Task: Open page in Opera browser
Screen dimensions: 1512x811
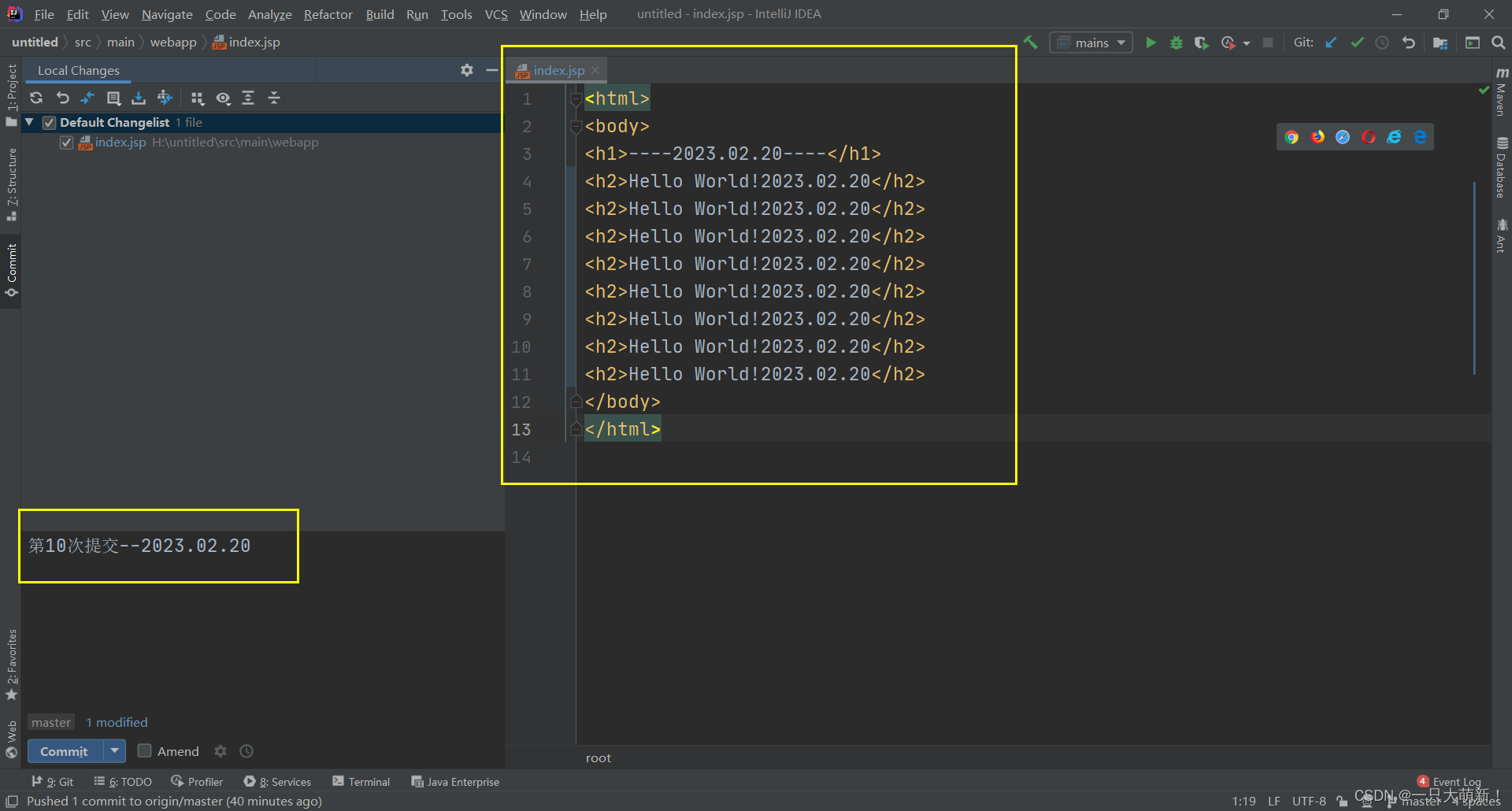Action: tap(1369, 137)
